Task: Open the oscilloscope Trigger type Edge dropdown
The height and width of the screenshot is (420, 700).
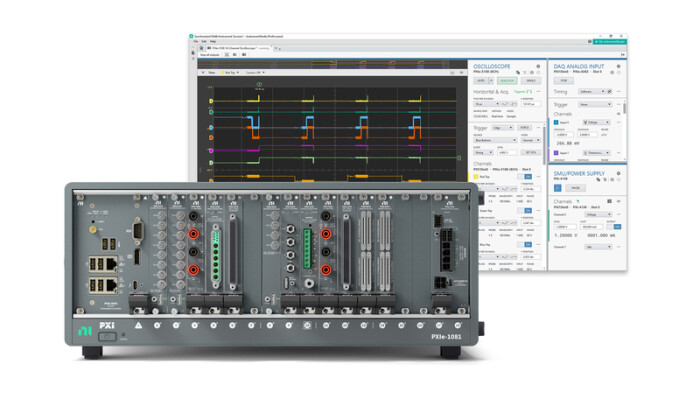Action: click(503, 129)
